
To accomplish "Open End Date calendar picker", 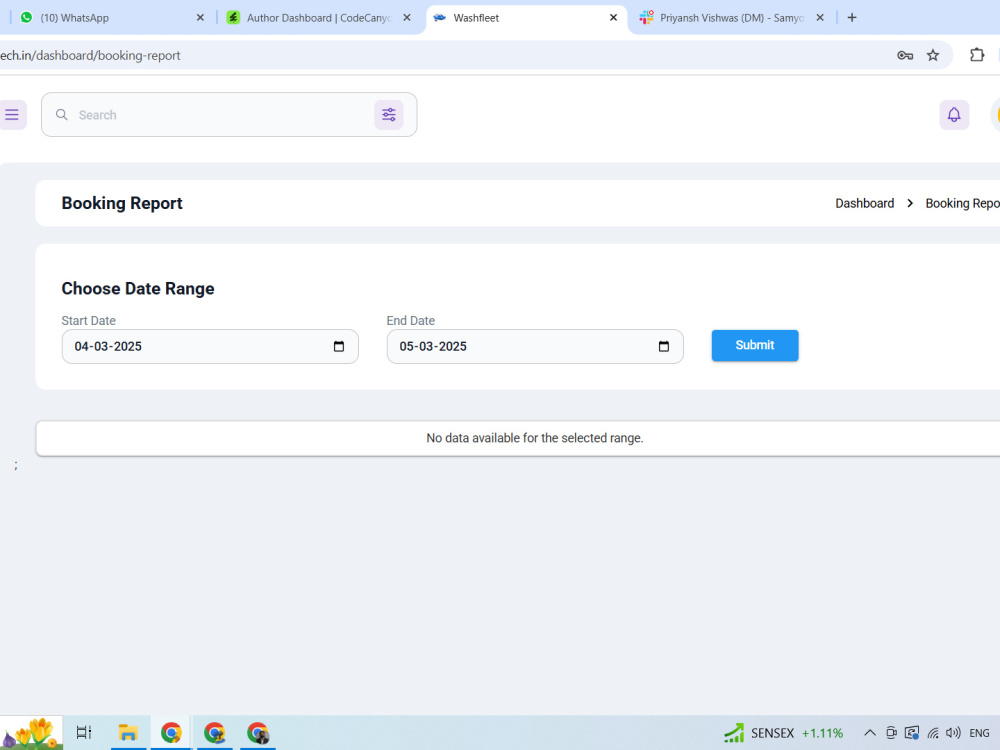I will tap(664, 346).
